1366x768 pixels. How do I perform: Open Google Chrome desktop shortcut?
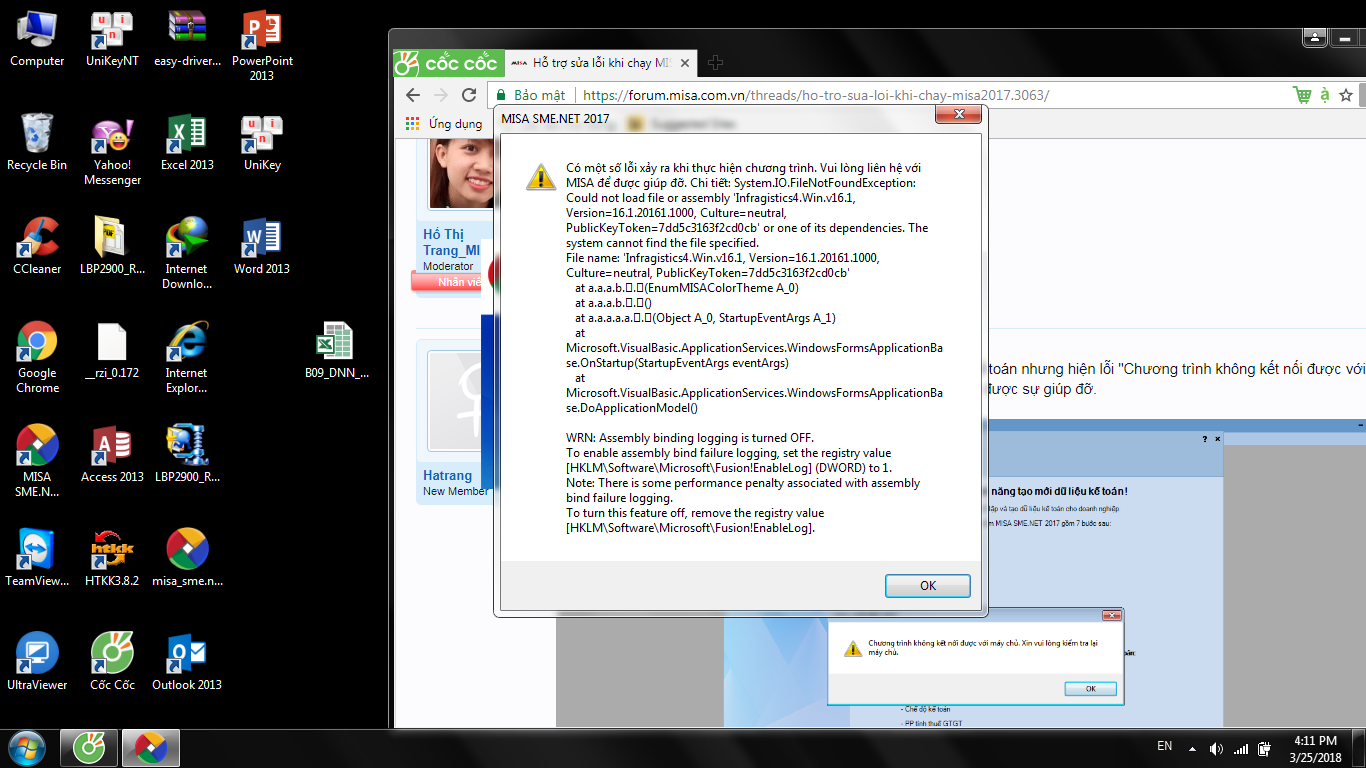[37, 358]
